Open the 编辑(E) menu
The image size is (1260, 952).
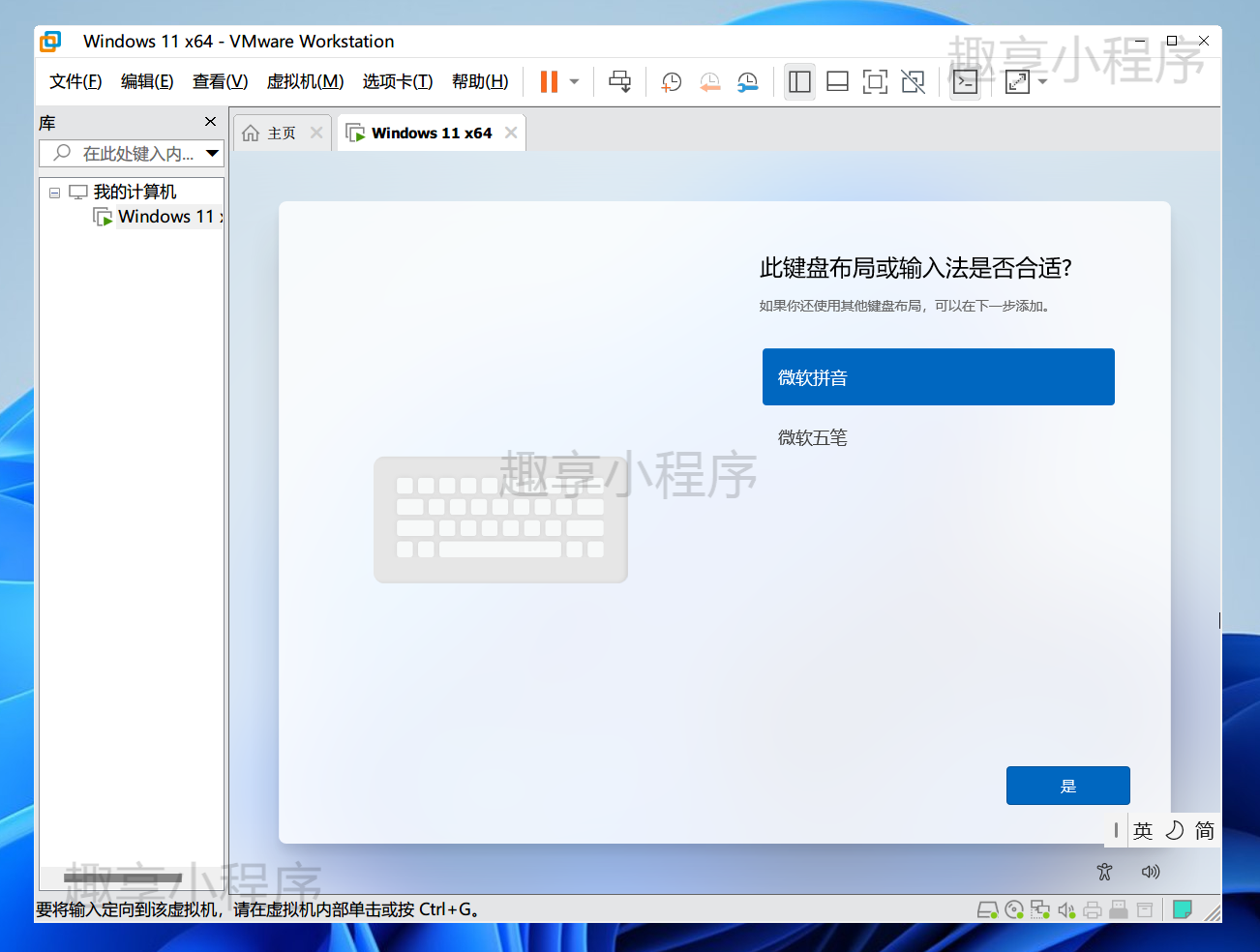pos(147,81)
